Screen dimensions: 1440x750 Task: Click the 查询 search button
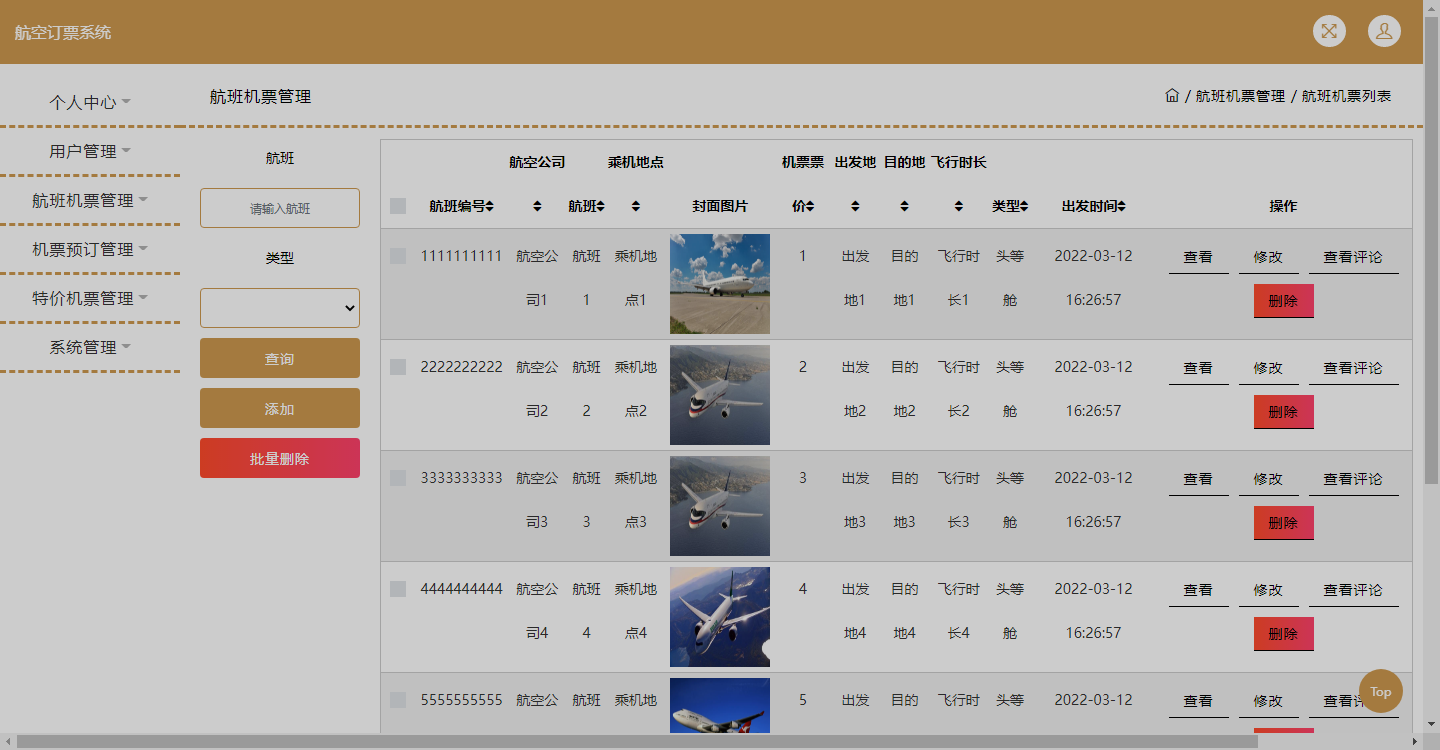(279, 357)
